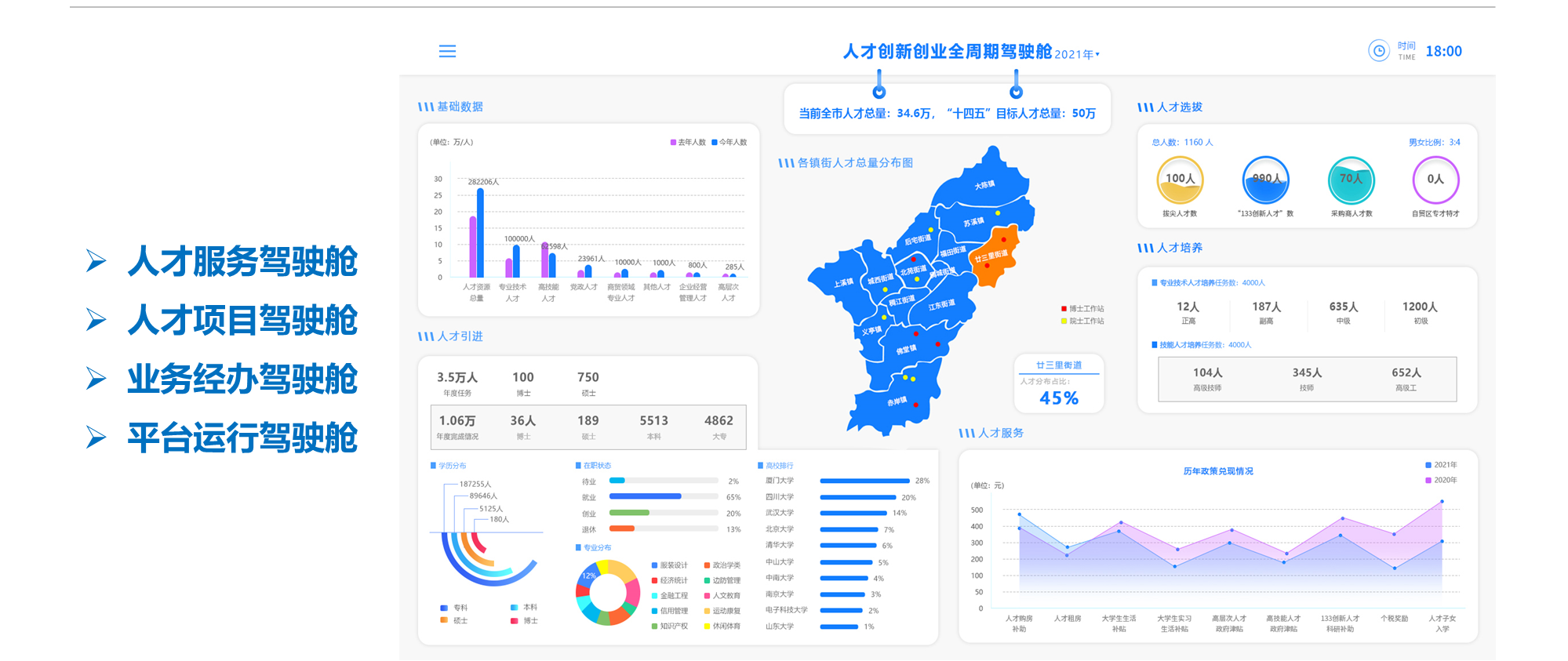Screen dimensions: 1568x661
Task: Switch to 业务经办驾驶舱
Action: tap(242, 379)
